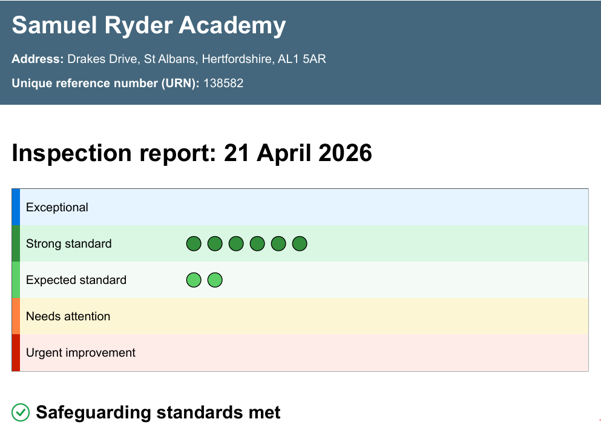Click the Urgent improvement row
This screenshot has height=439, width=601.
(300, 353)
